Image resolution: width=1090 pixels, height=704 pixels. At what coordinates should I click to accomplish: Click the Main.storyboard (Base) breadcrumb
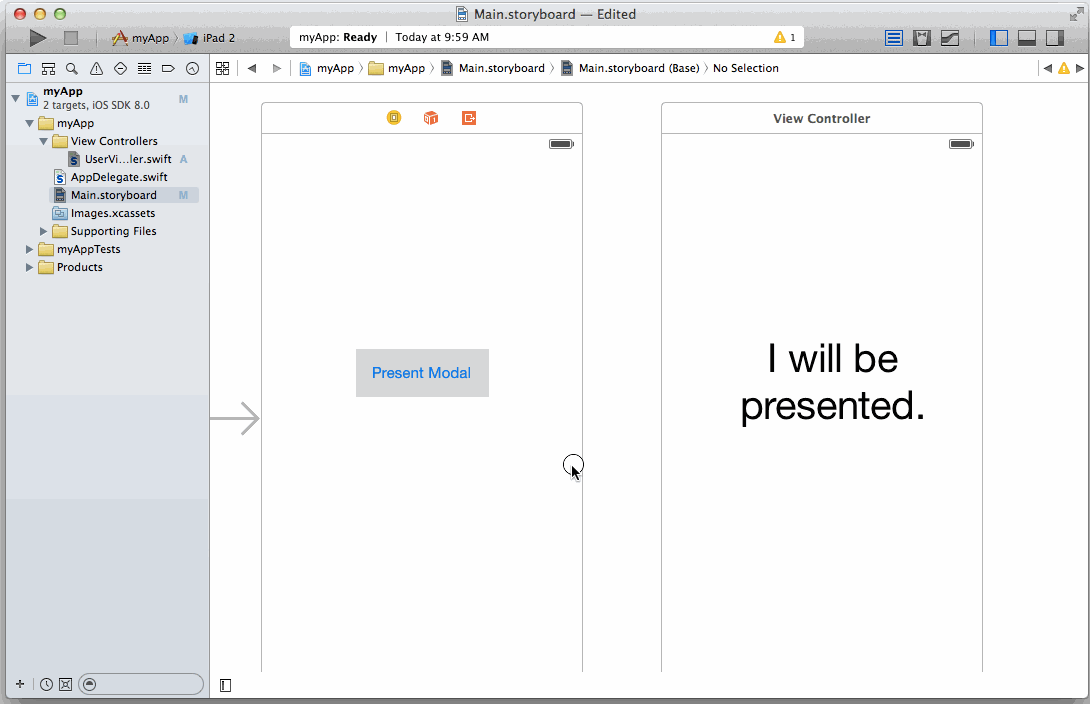[631, 68]
